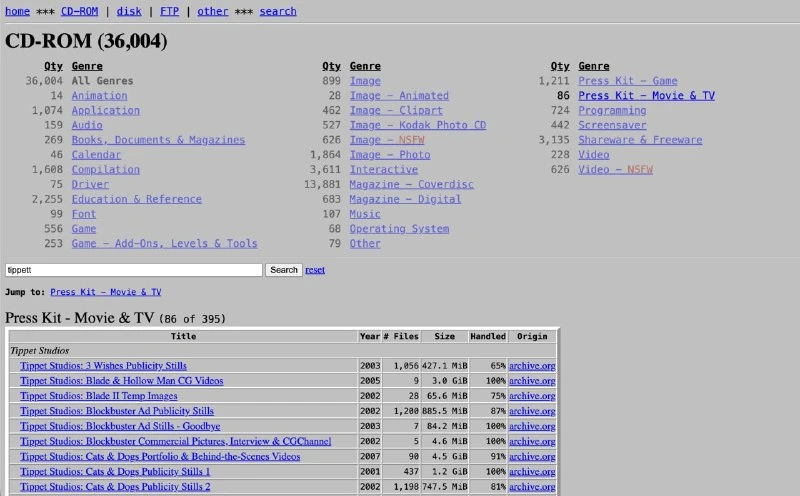Open Video - NSFW genre
The width and height of the screenshot is (800, 496).
pyautogui.click(x=615, y=169)
